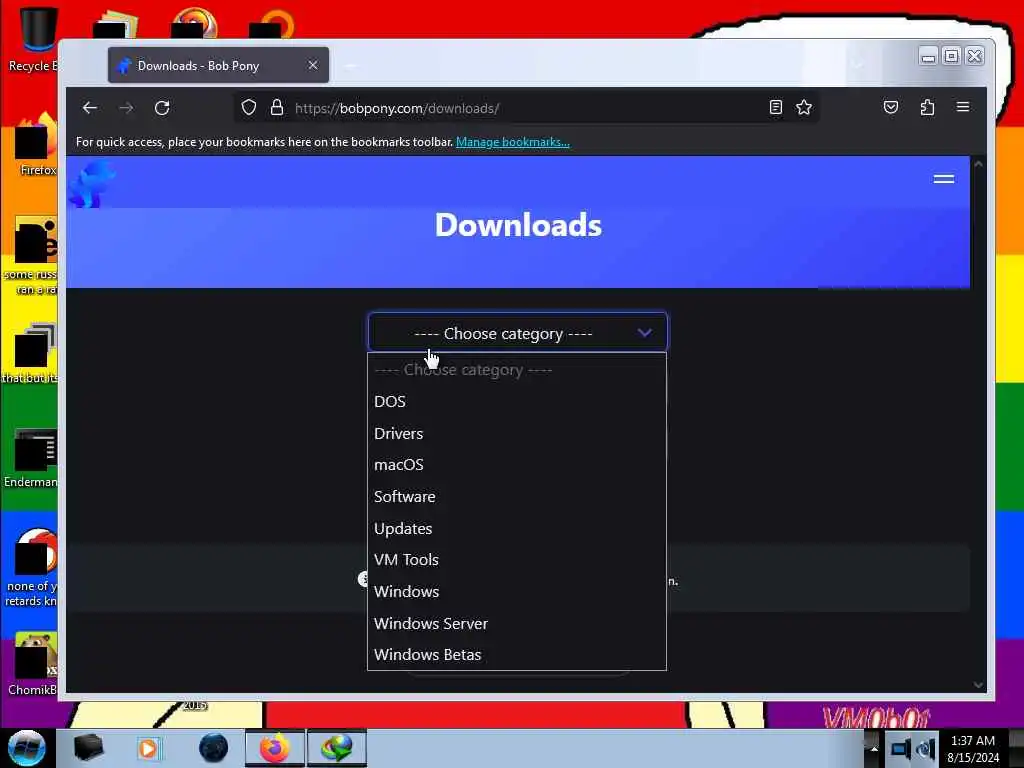Minimize the Firefox window

pos(928,56)
